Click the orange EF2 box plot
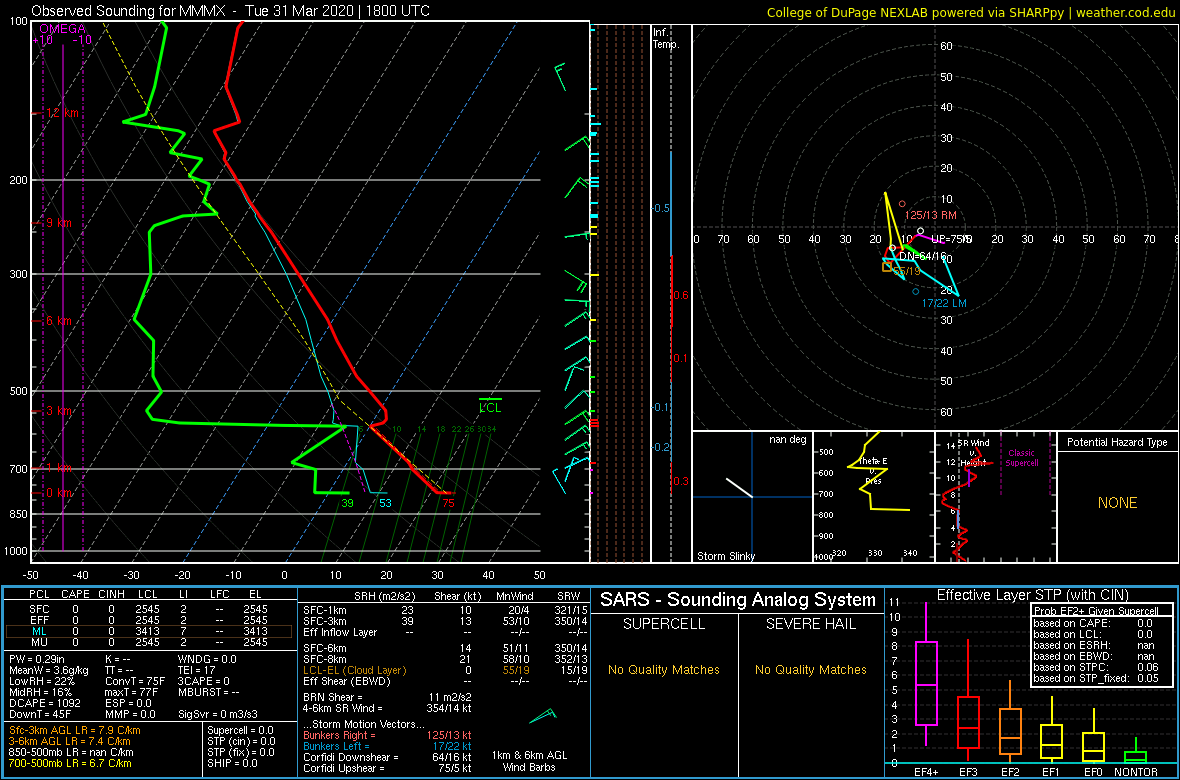 tap(1011, 723)
